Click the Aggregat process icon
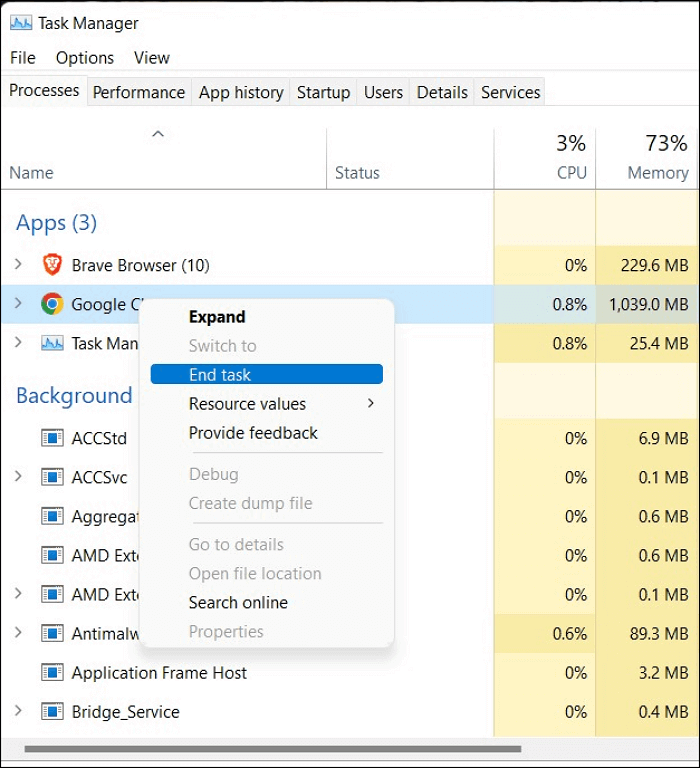The image size is (700, 768). coord(52,516)
